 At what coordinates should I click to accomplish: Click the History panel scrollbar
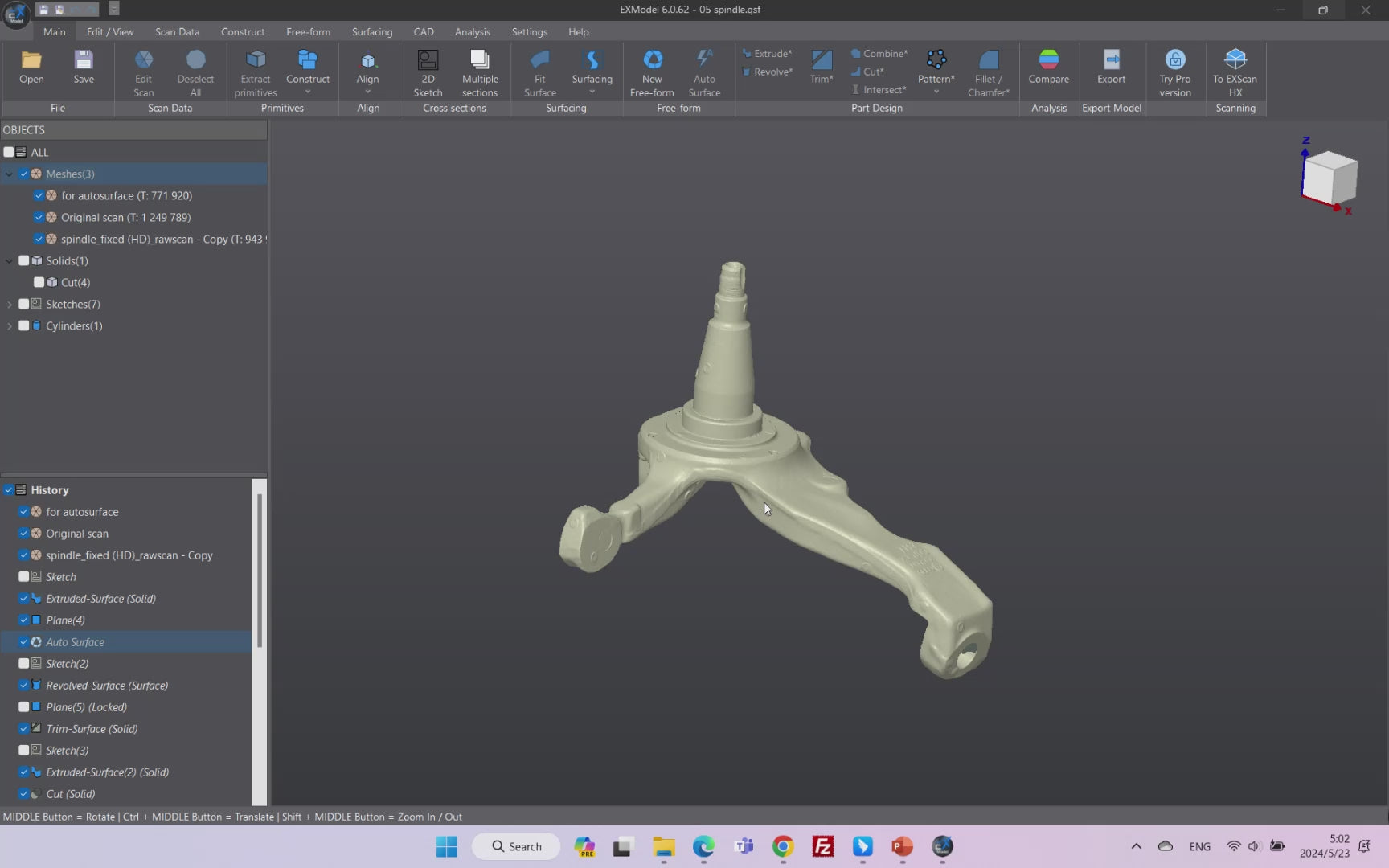coord(259,571)
